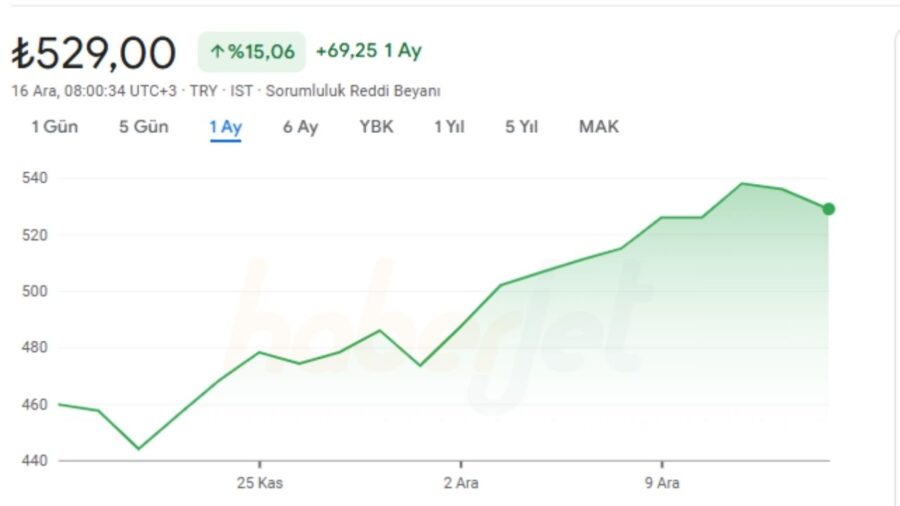
Task: Click the 2 Ara date axis marker
Action: pyautogui.click(x=461, y=483)
